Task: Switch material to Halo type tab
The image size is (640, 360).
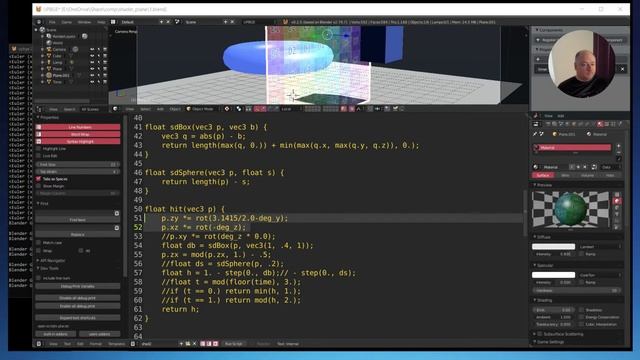Action: click(610, 176)
